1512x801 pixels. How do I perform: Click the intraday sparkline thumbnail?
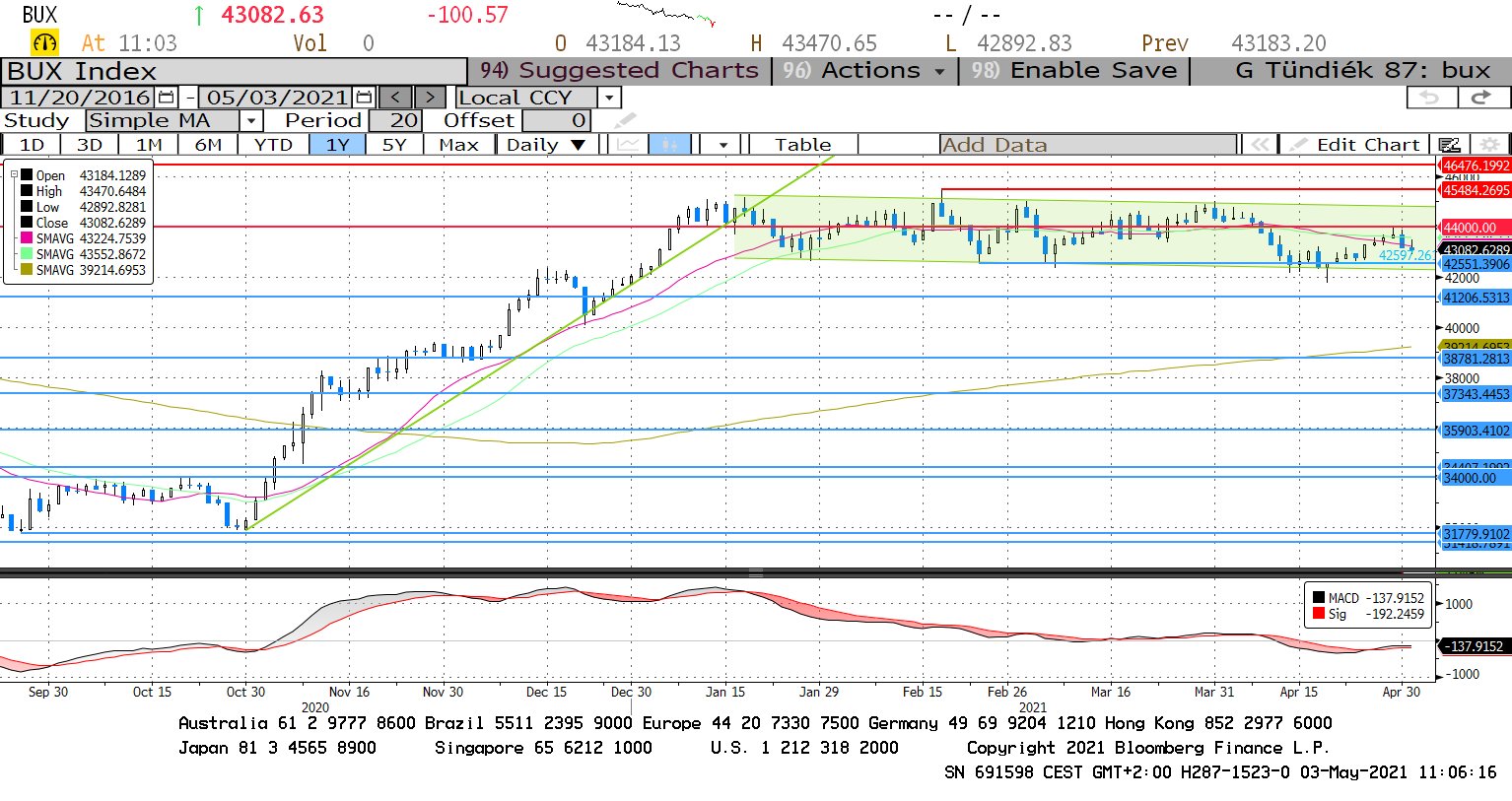(x=665, y=13)
